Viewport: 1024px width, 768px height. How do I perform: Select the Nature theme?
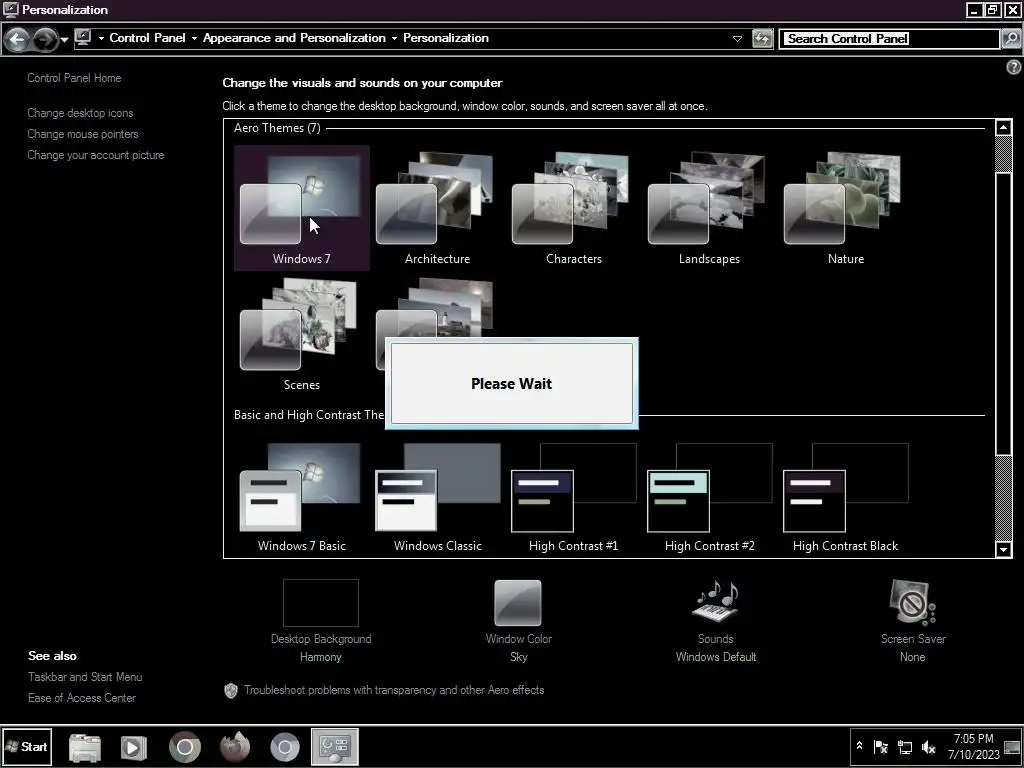click(846, 208)
